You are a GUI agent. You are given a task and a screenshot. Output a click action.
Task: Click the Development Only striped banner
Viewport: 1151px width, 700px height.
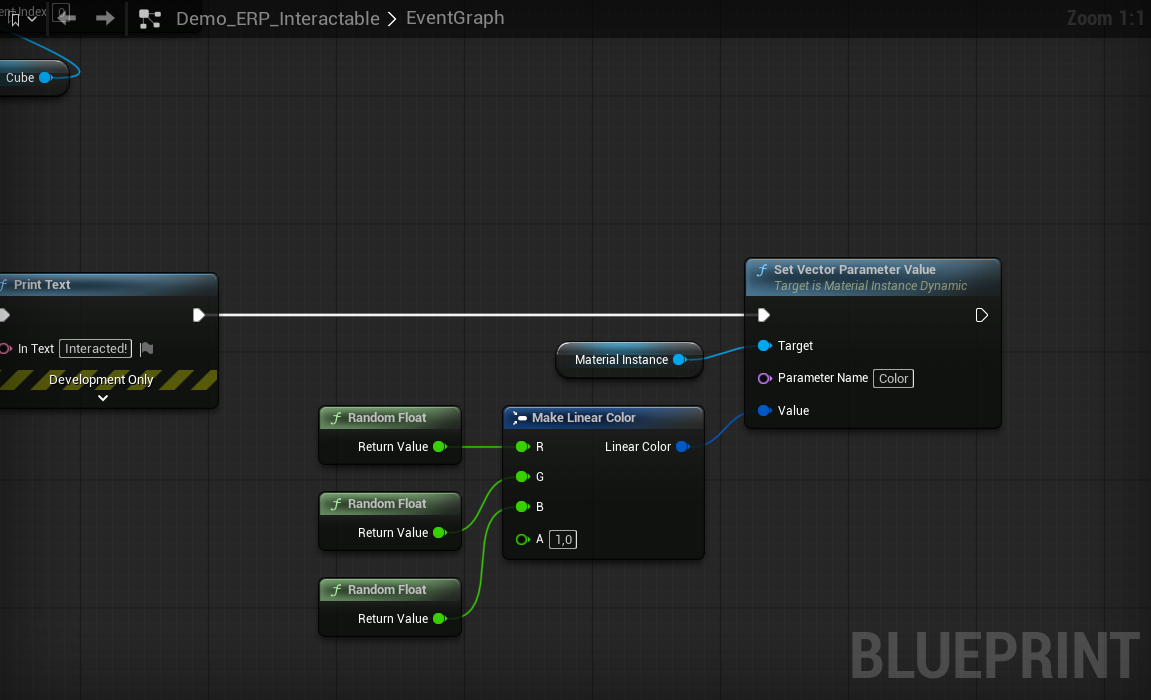point(108,379)
